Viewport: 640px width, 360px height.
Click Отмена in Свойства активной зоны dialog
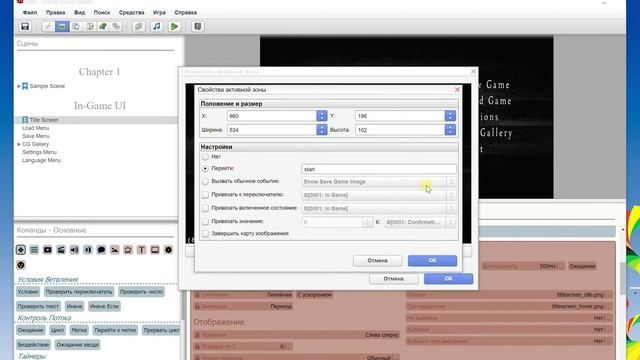click(378, 260)
